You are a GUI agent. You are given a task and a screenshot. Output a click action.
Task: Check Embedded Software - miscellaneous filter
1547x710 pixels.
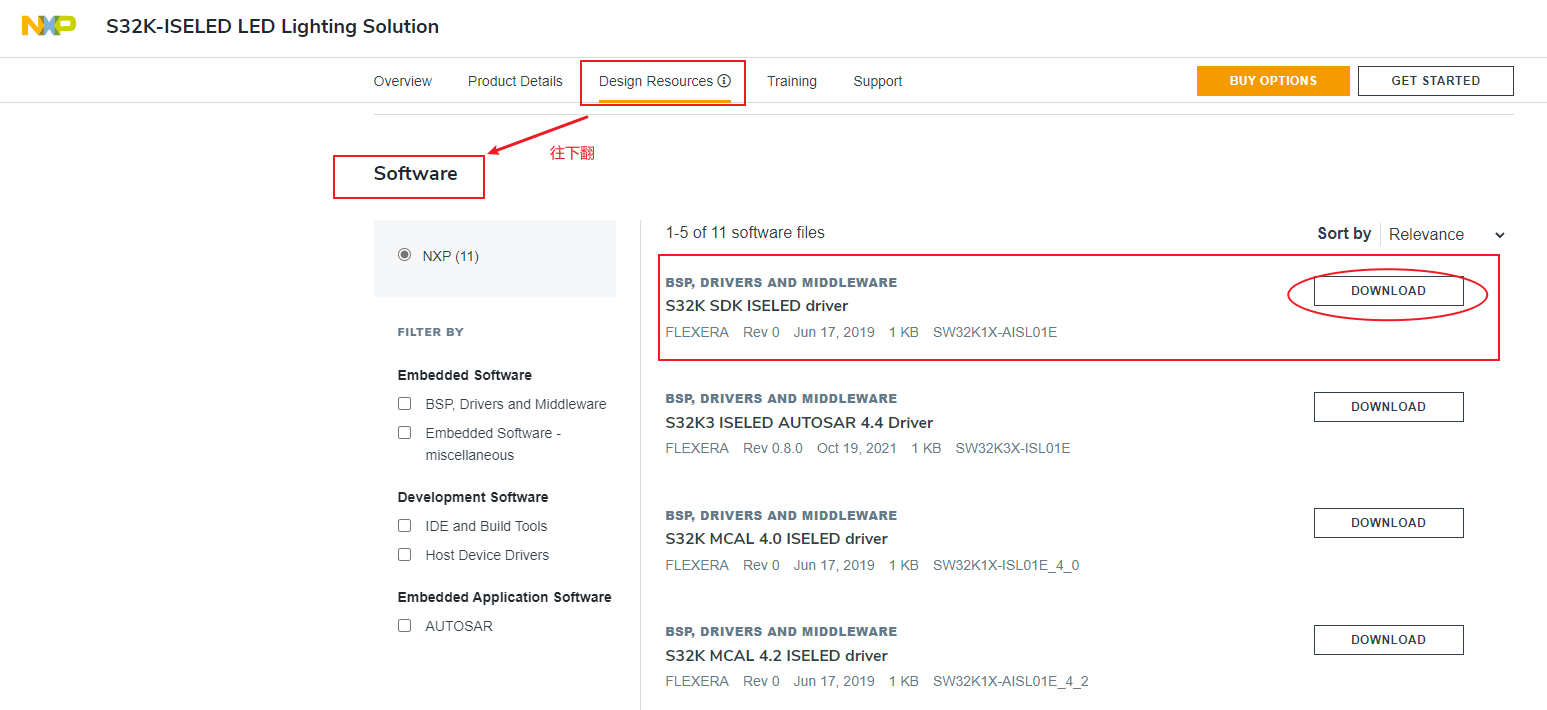pyautogui.click(x=405, y=433)
